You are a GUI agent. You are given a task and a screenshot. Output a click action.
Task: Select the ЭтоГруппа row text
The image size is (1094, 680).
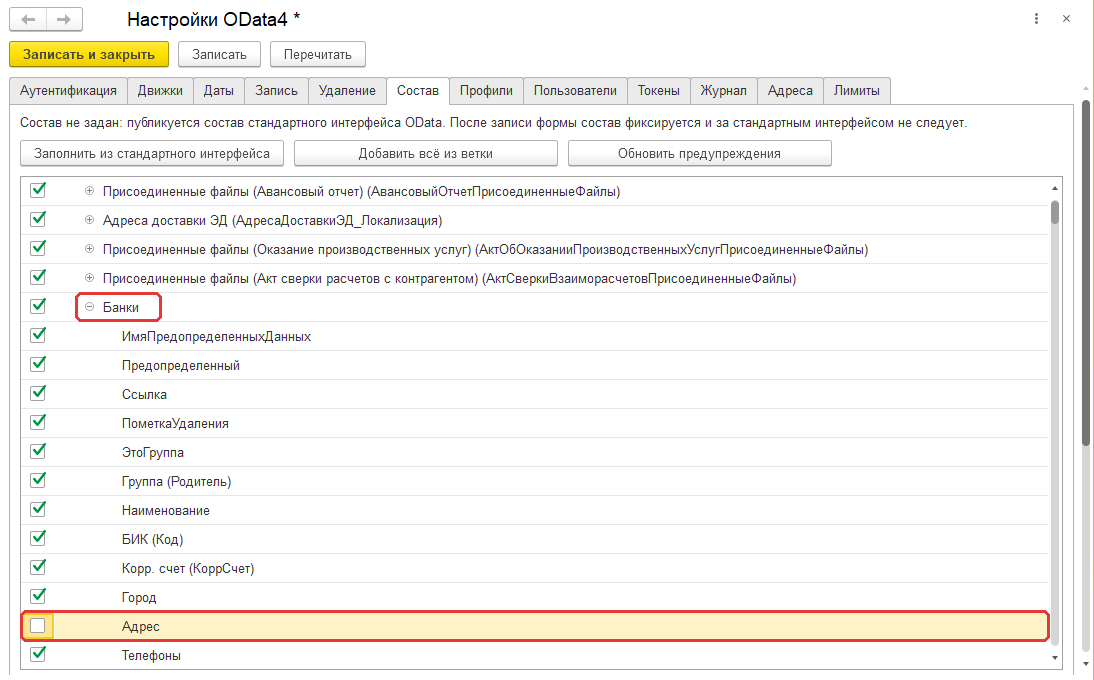153,453
